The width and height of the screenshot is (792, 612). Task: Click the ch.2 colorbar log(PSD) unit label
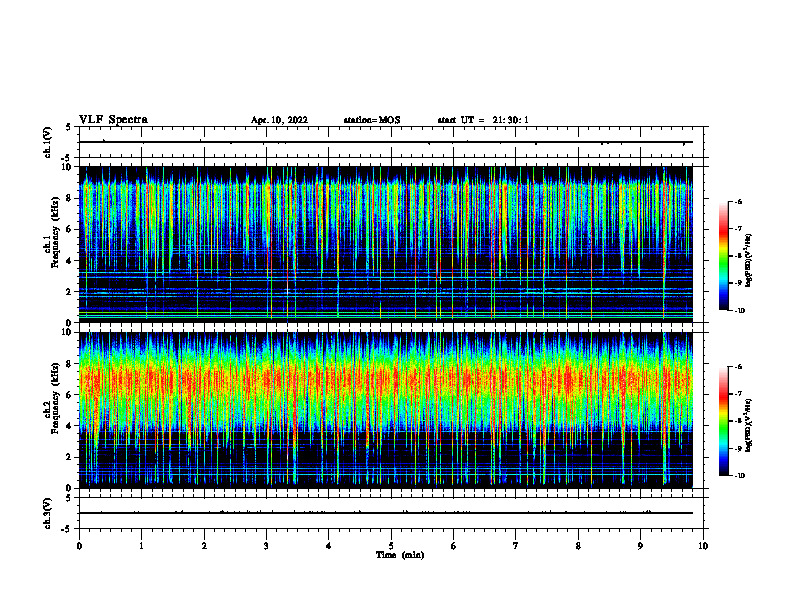pyautogui.click(x=749, y=426)
